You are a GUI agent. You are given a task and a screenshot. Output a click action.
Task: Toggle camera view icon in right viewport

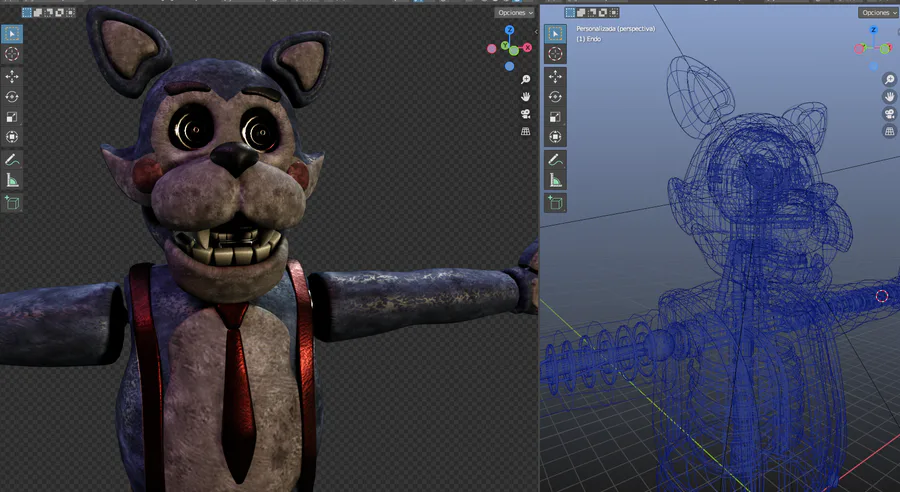[889, 114]
